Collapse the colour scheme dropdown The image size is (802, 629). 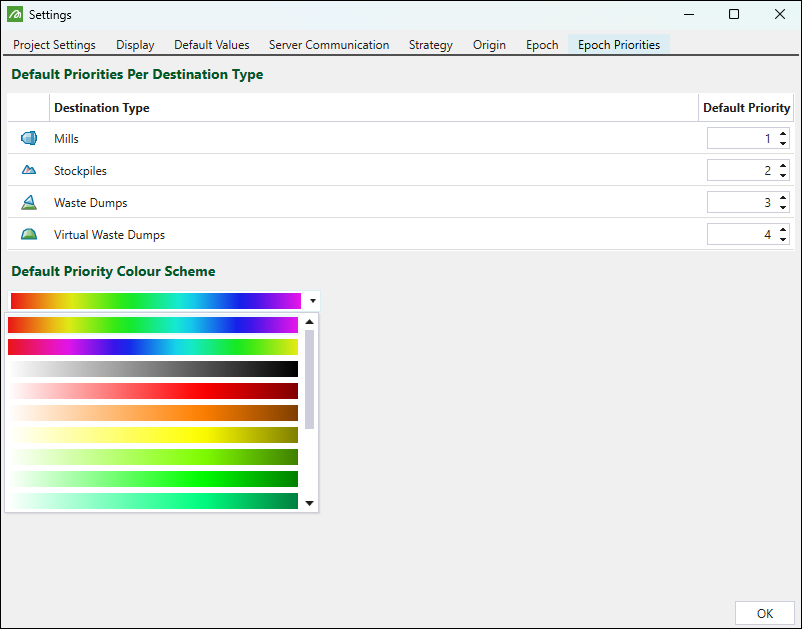coord(313,301)
